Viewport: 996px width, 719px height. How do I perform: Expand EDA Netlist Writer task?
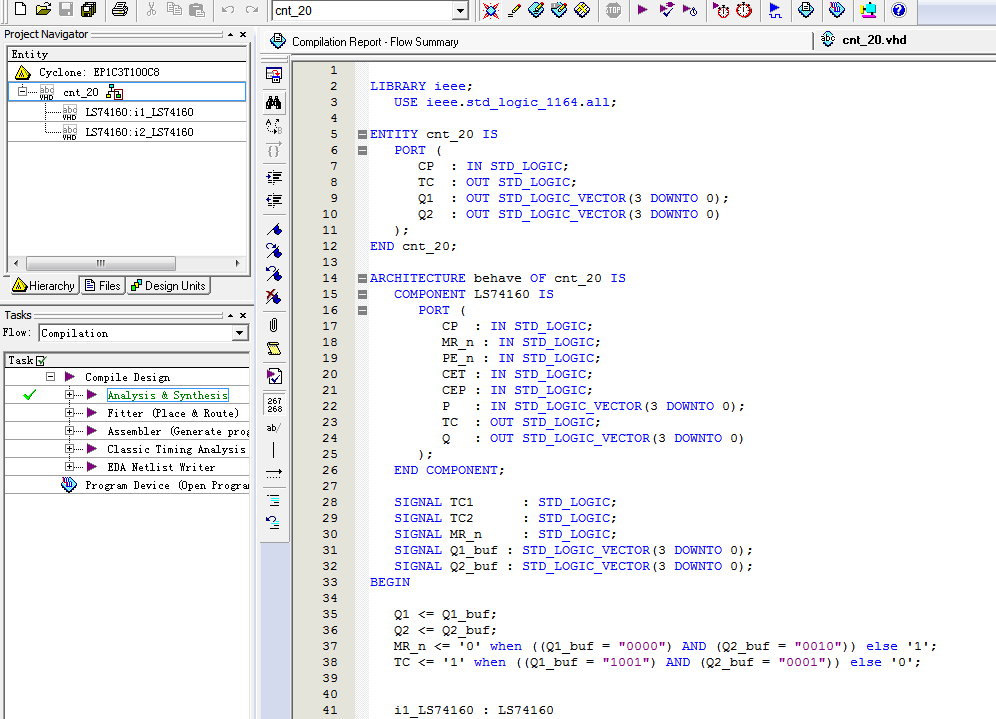(69, 467)
